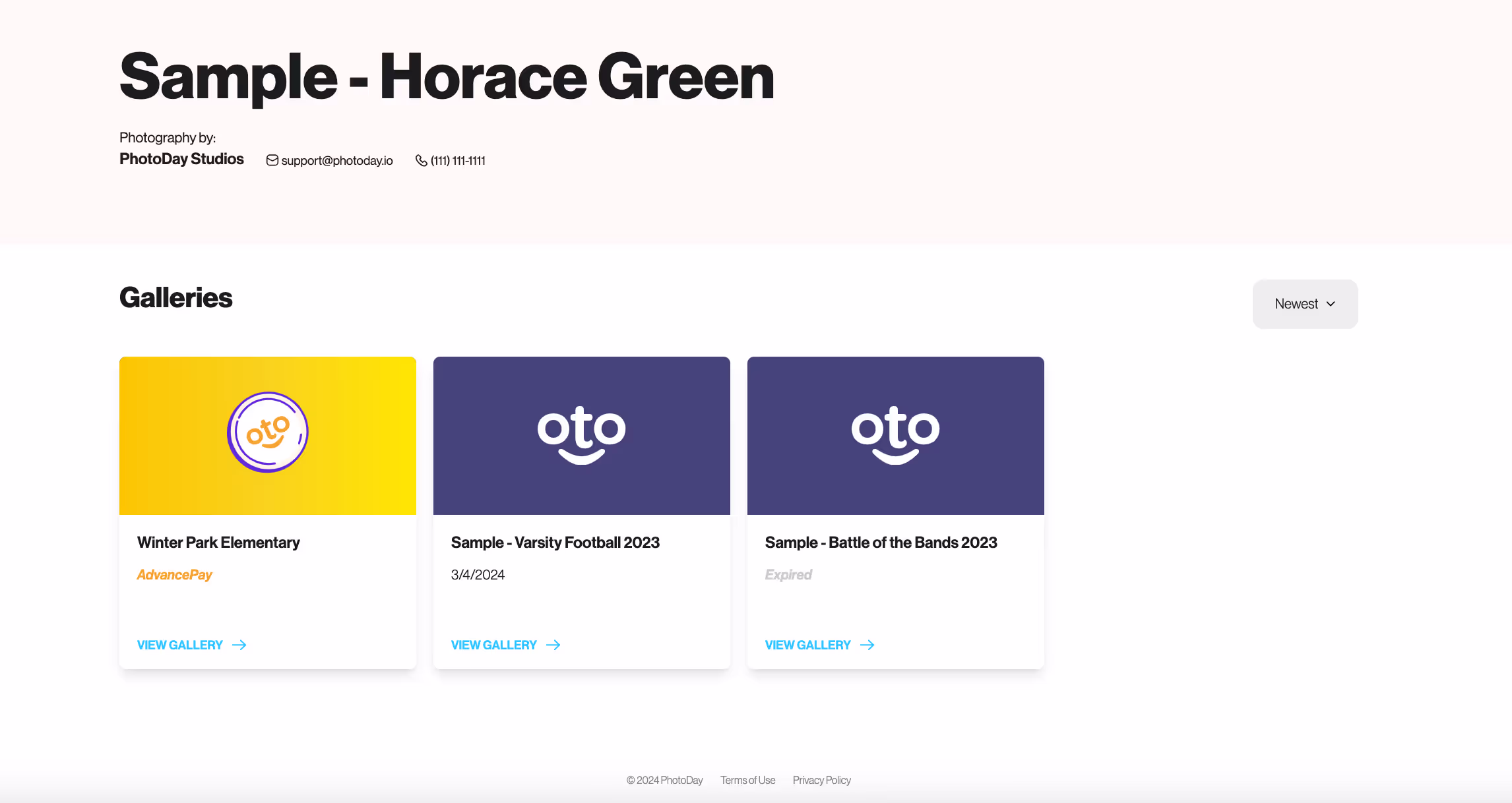Click View Gallery for Winter Park Elementary

[x=191, y=645]
